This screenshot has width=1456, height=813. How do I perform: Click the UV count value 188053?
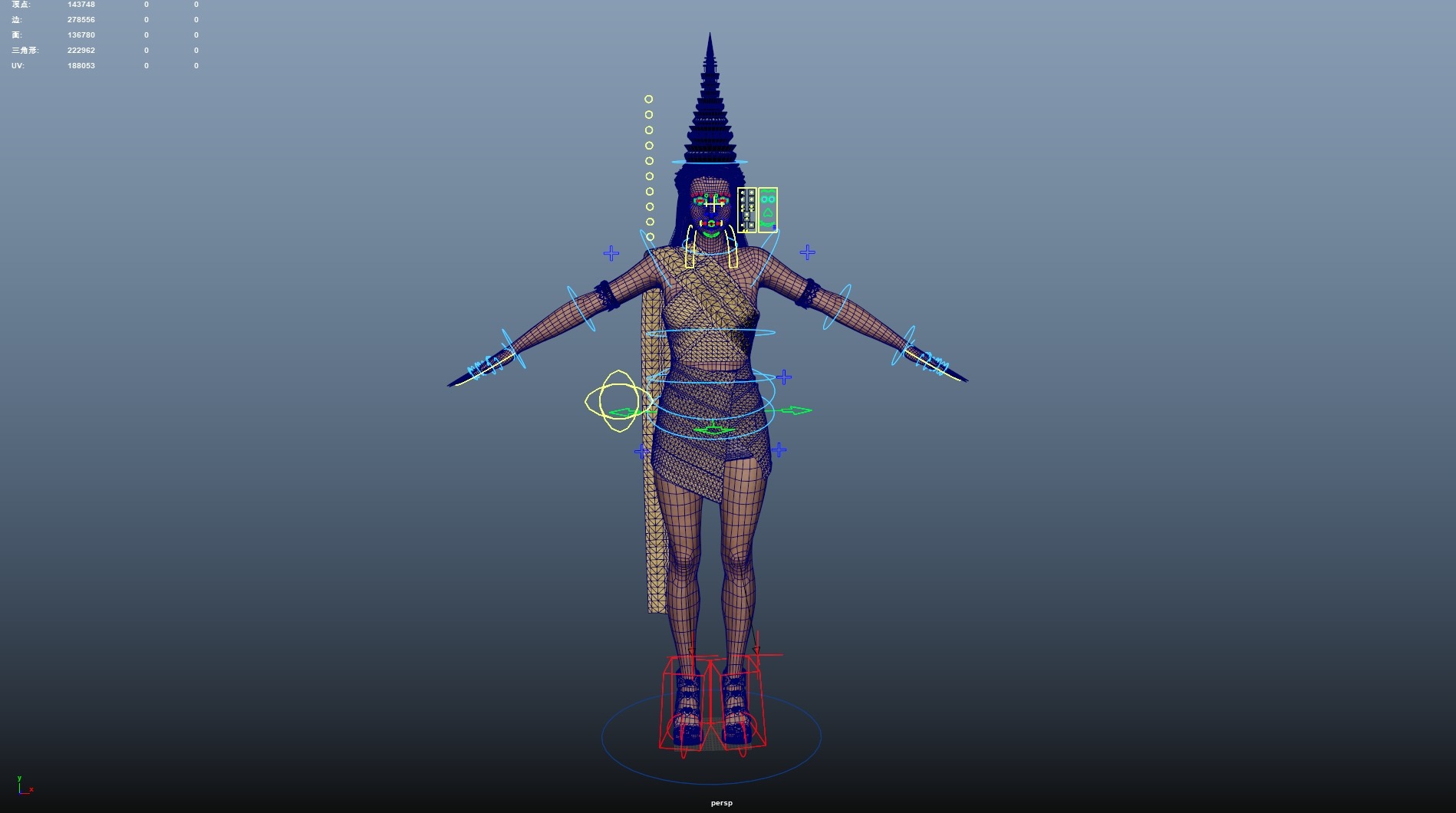tap(81, 66)
